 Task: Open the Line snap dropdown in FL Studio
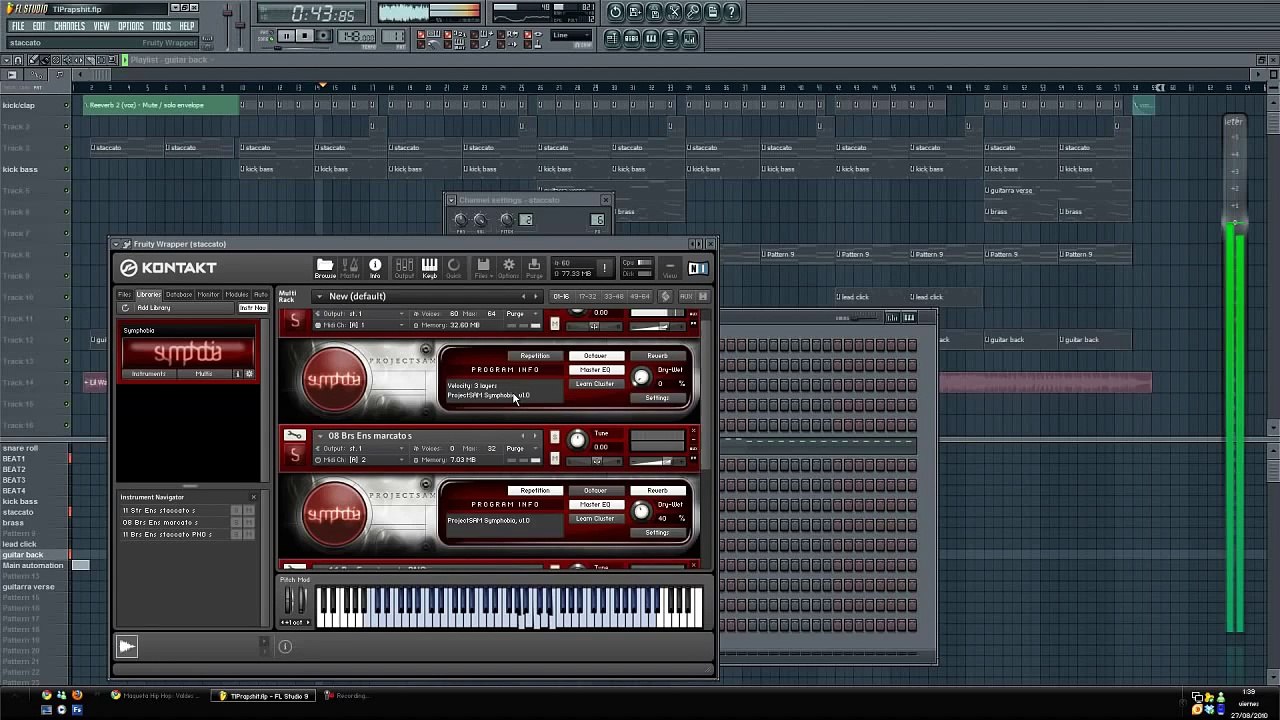[x=572, y=36]
